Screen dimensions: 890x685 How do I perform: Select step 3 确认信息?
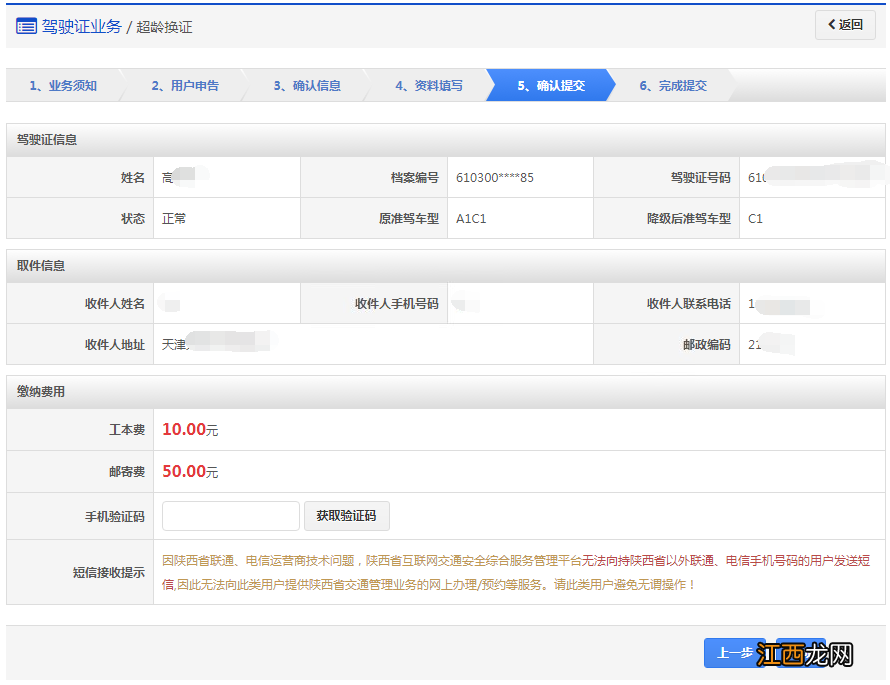307,86
